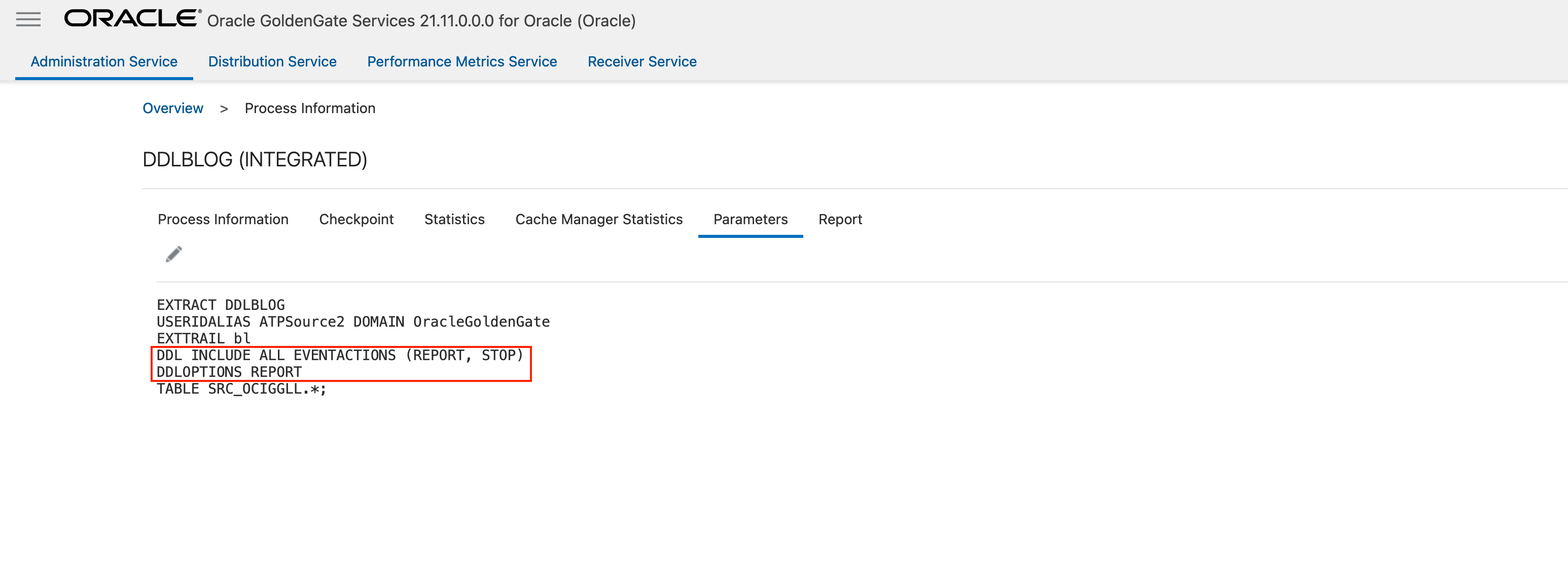The width and height of the screenshot is (1568, 562).
Task: Switch to Distribution Service
Action: coord(272,61)
